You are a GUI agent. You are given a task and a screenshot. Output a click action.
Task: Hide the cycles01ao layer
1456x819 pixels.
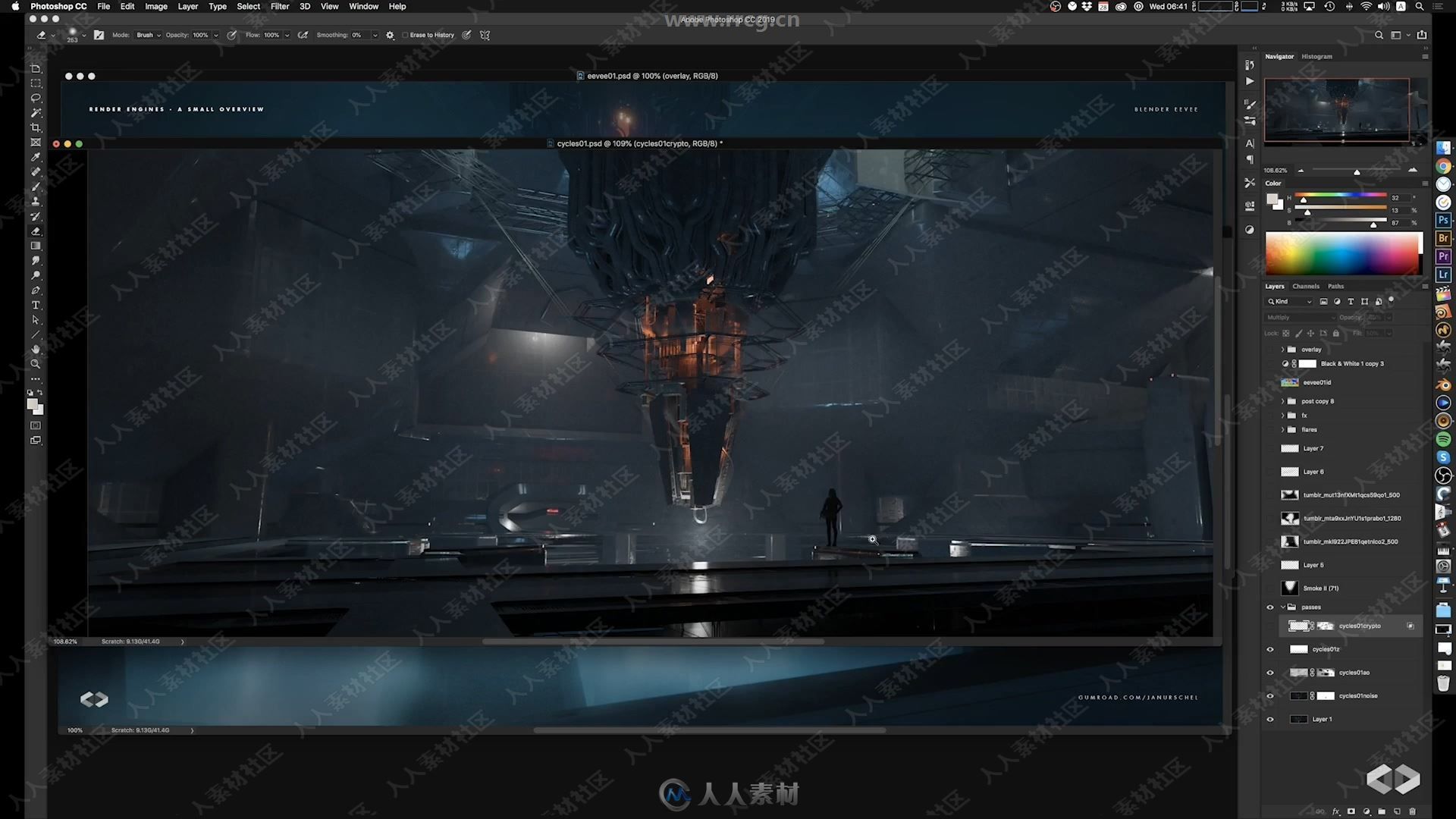click(x=1270, y=673)
